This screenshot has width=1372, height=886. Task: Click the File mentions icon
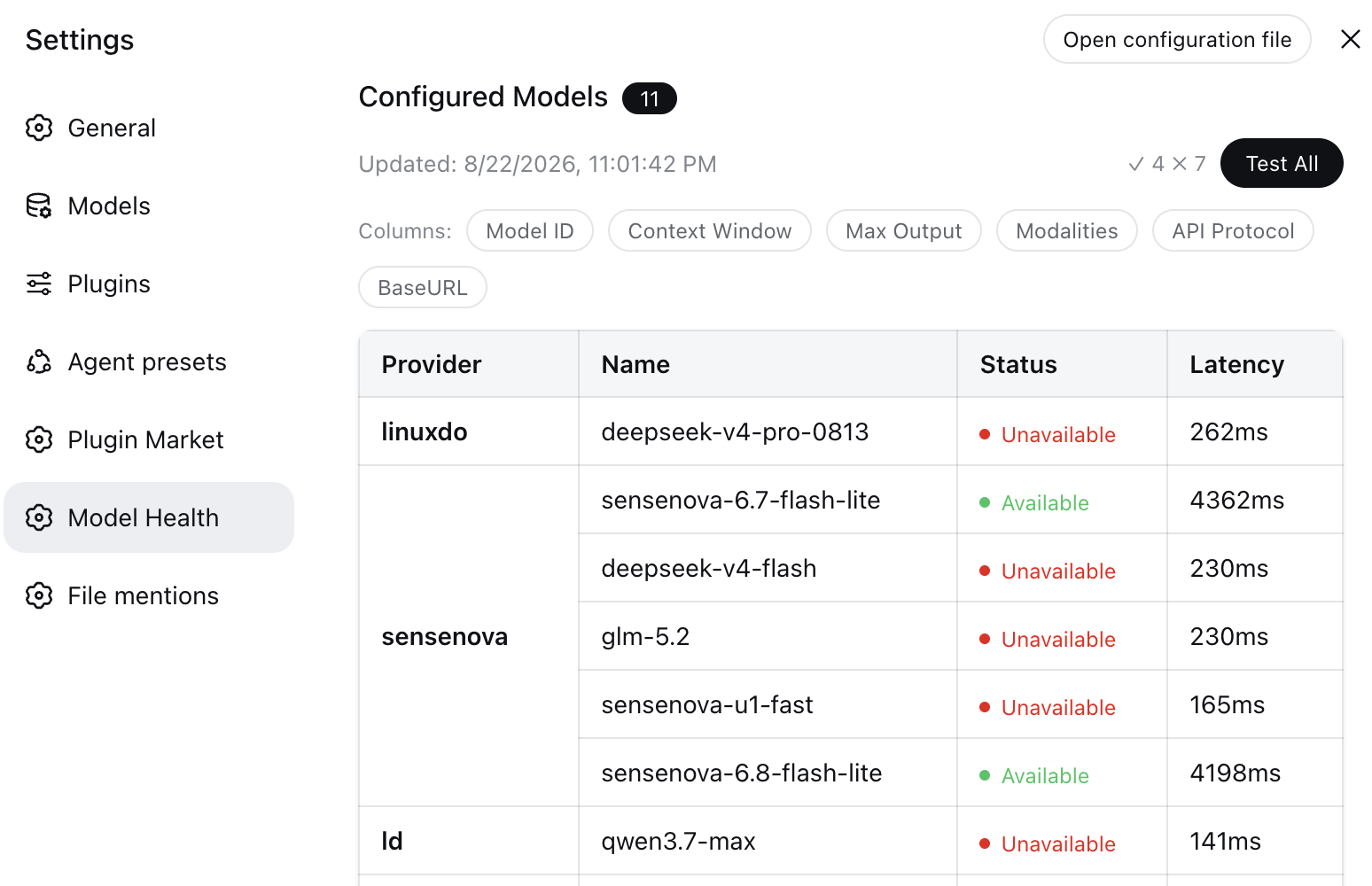(x=39, y=595)
